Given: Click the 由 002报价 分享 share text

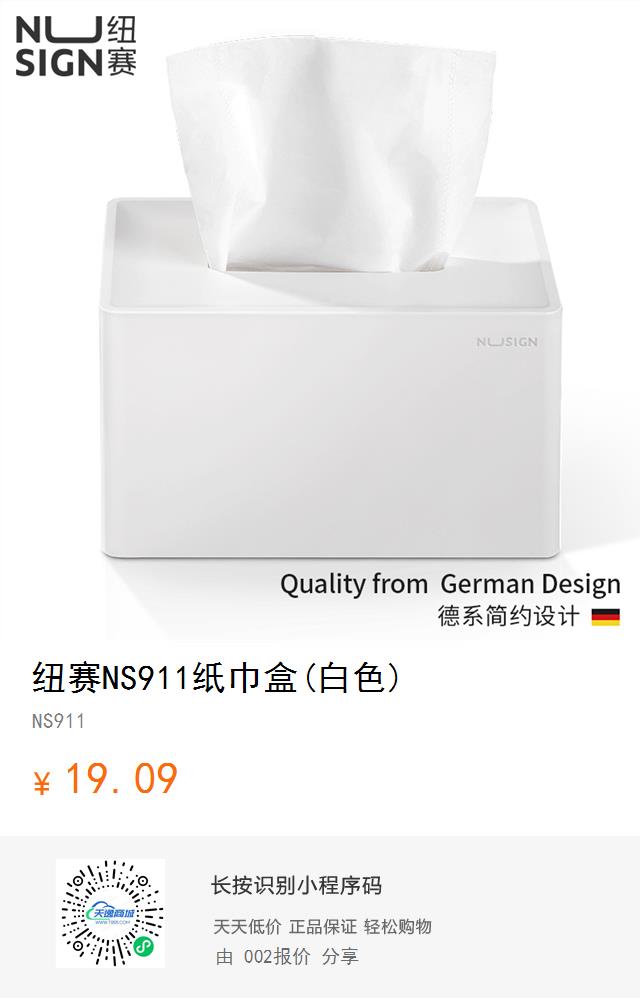Looking at the screenshot, I should 286,957.
